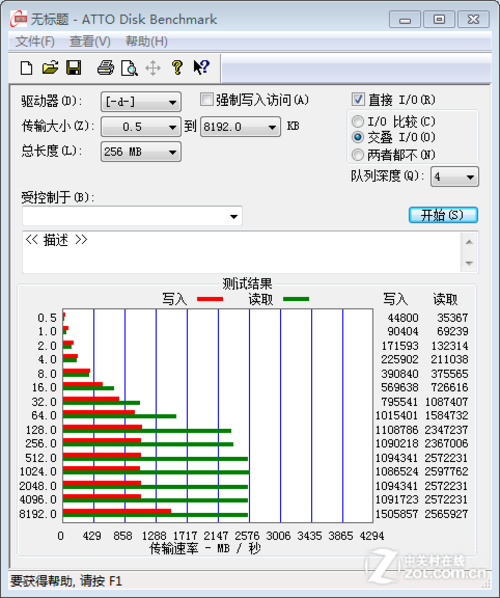500x598 pixels.
Task: Click the four-arrow move toolbar icon
Action: (x=153, y=68)
